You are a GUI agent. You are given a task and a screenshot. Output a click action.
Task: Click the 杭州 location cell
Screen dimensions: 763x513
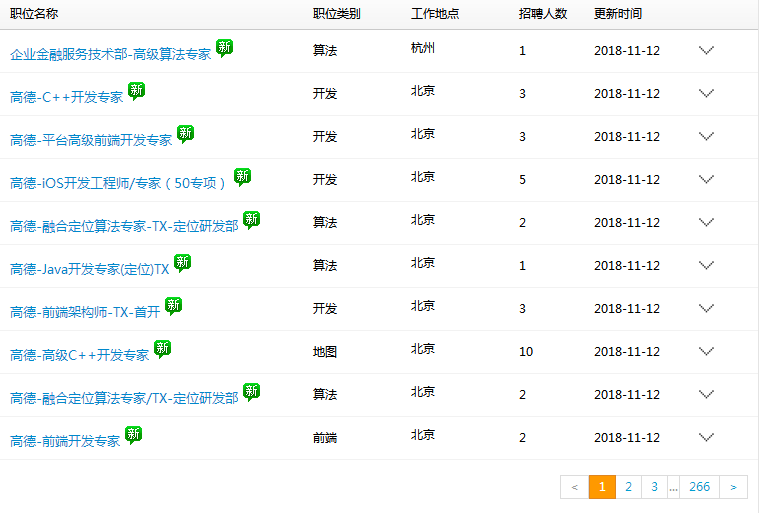[x=423, y=48]
